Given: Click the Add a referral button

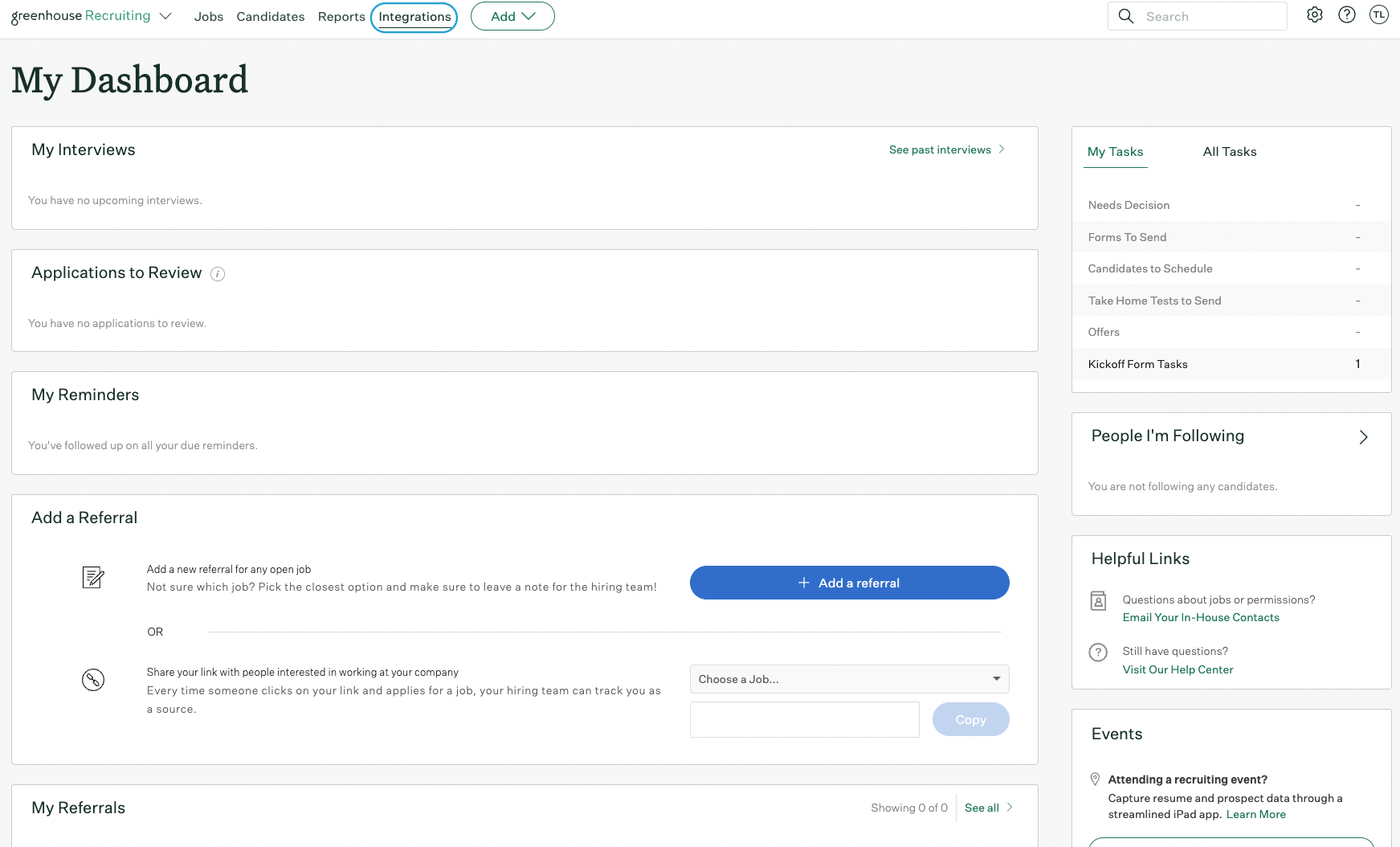Looking at the screenshot, I should pos(849,583).
